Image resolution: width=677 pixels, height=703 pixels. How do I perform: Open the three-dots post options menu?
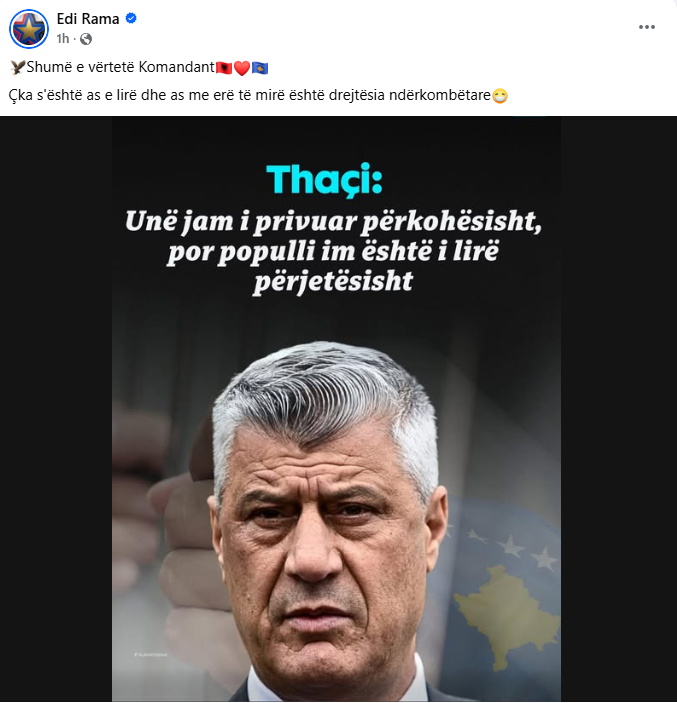pos(647,27)
